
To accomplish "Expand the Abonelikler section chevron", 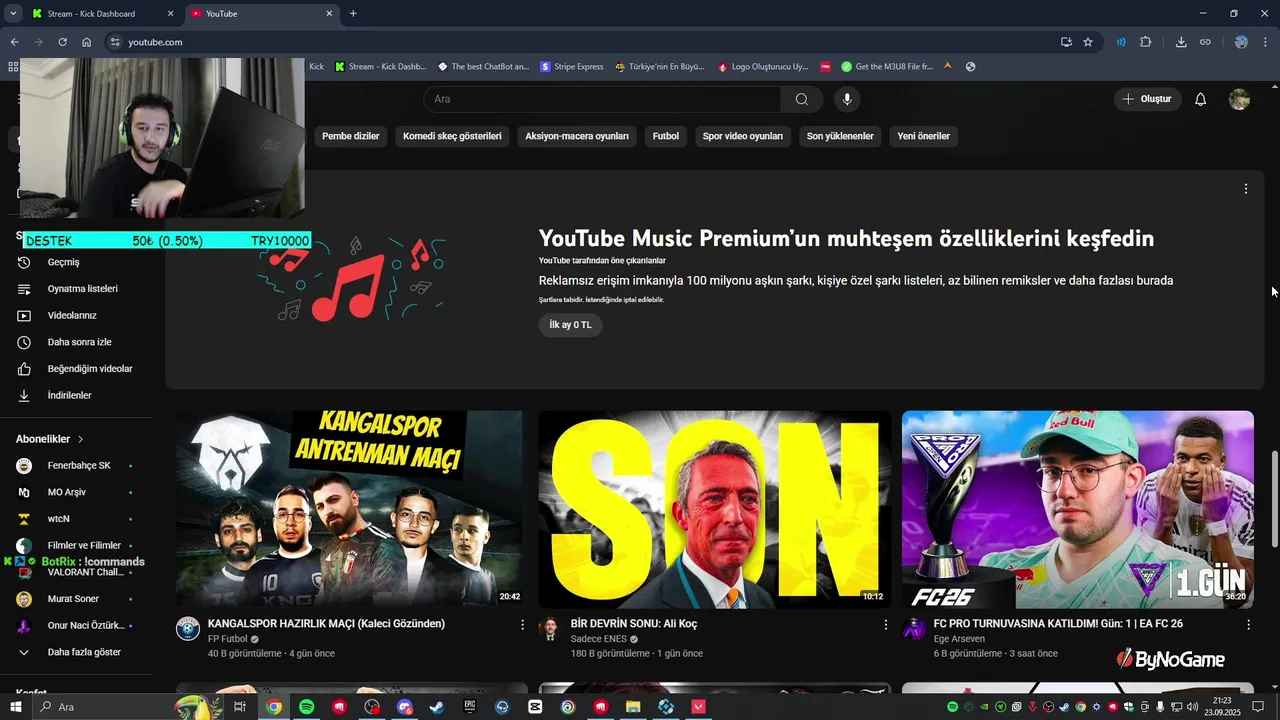I will 81,439.
